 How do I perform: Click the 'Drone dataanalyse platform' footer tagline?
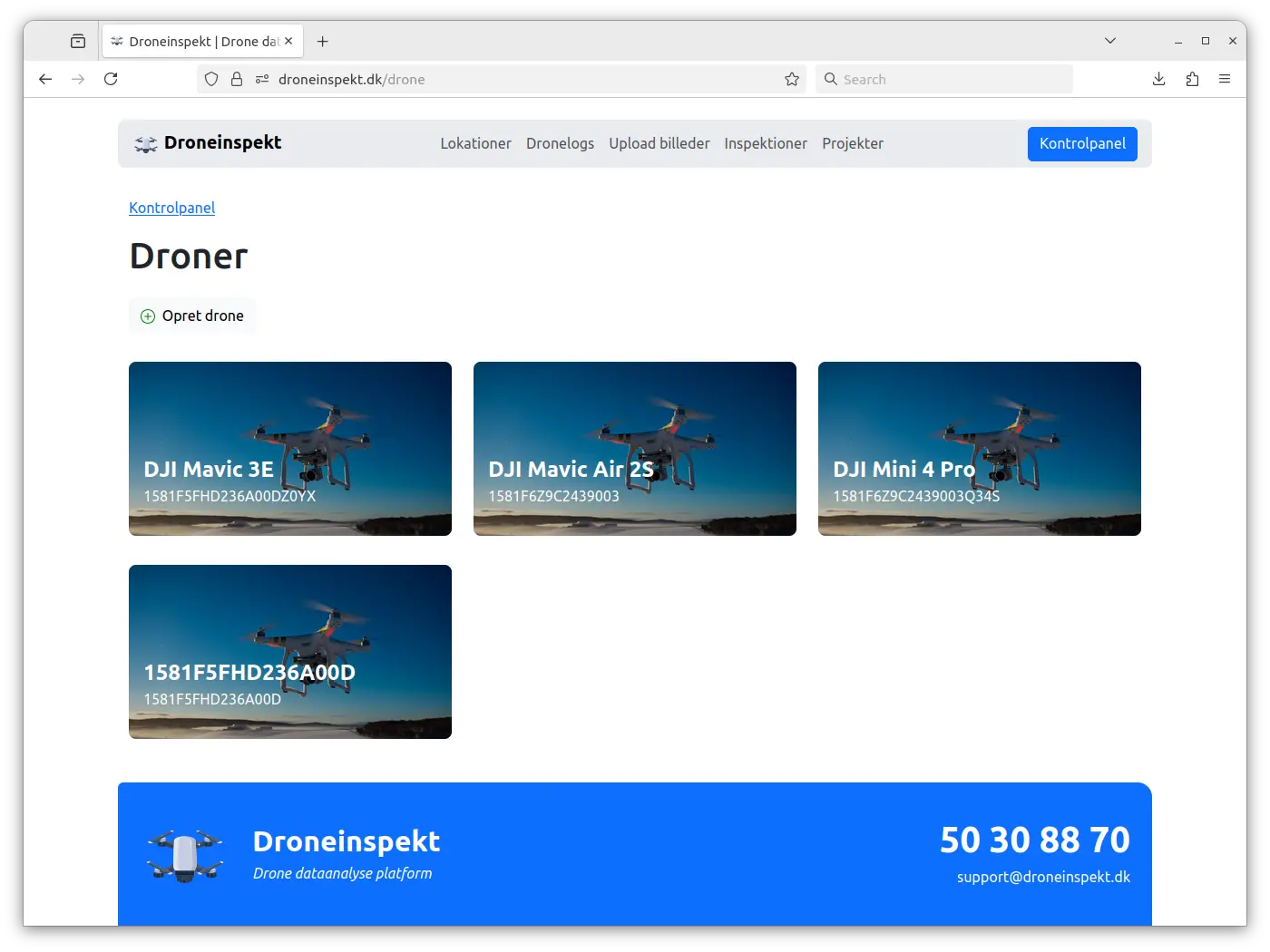point(342,873)
